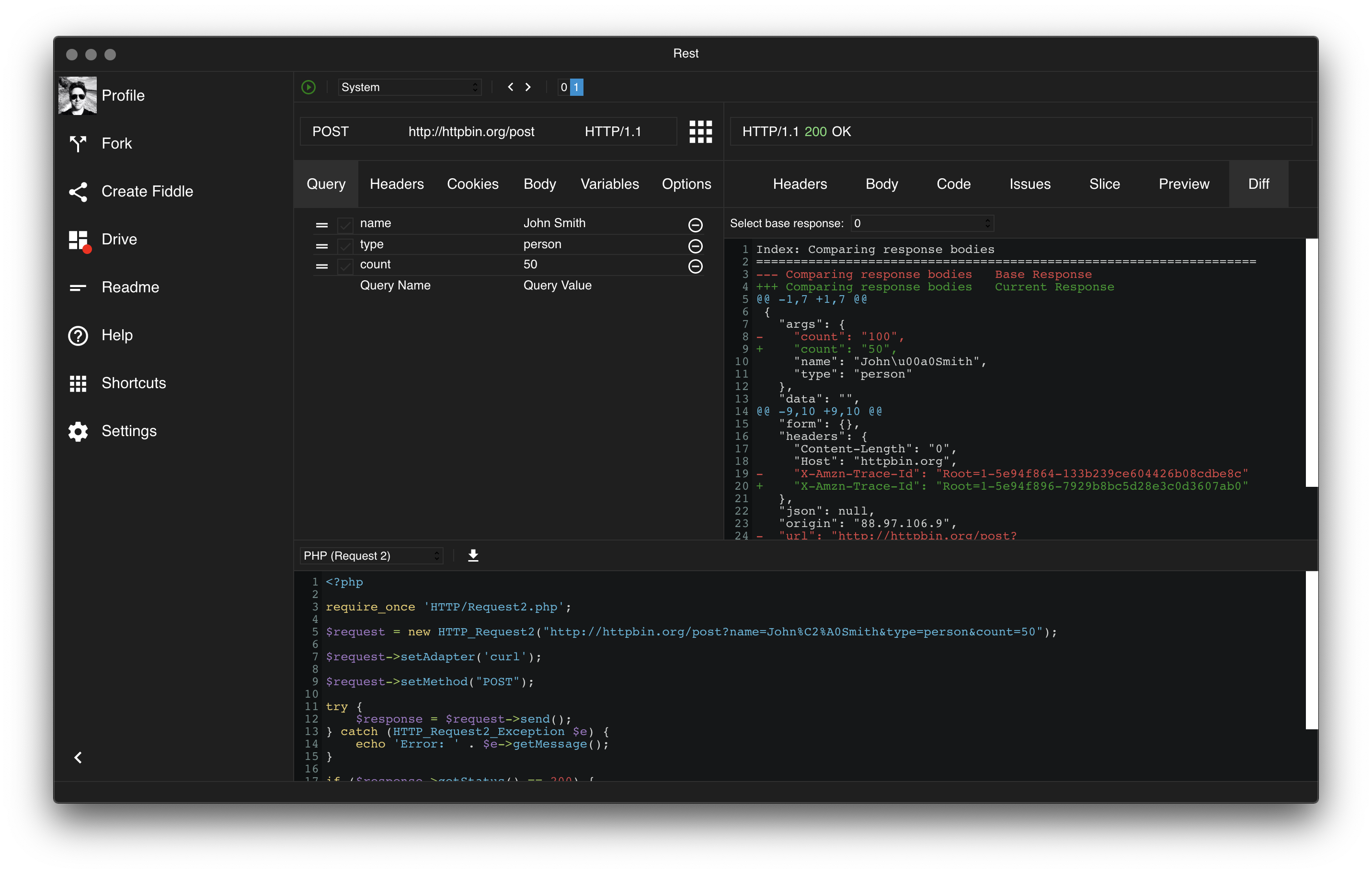Click the Create Fiddle share icon
This screenshot has height=874, width=1372.
78,192
